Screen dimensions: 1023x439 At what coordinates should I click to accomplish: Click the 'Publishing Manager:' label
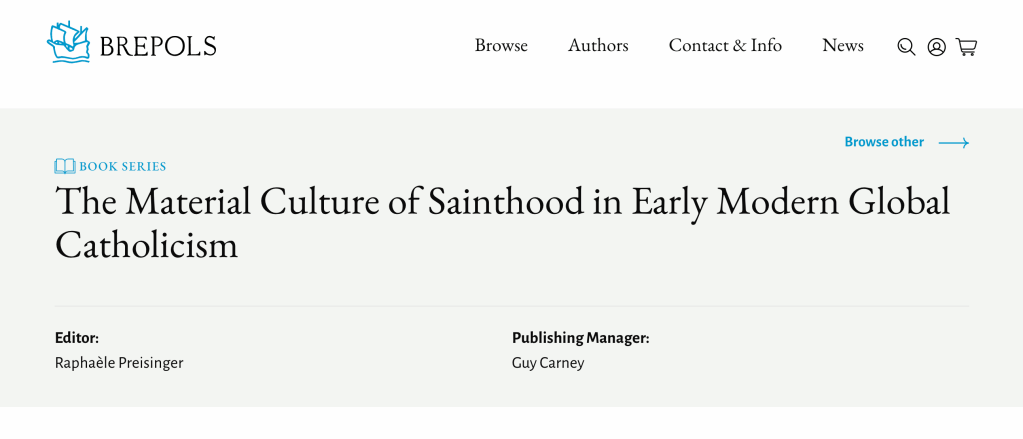pyautogui.click(x=580, y=338)
